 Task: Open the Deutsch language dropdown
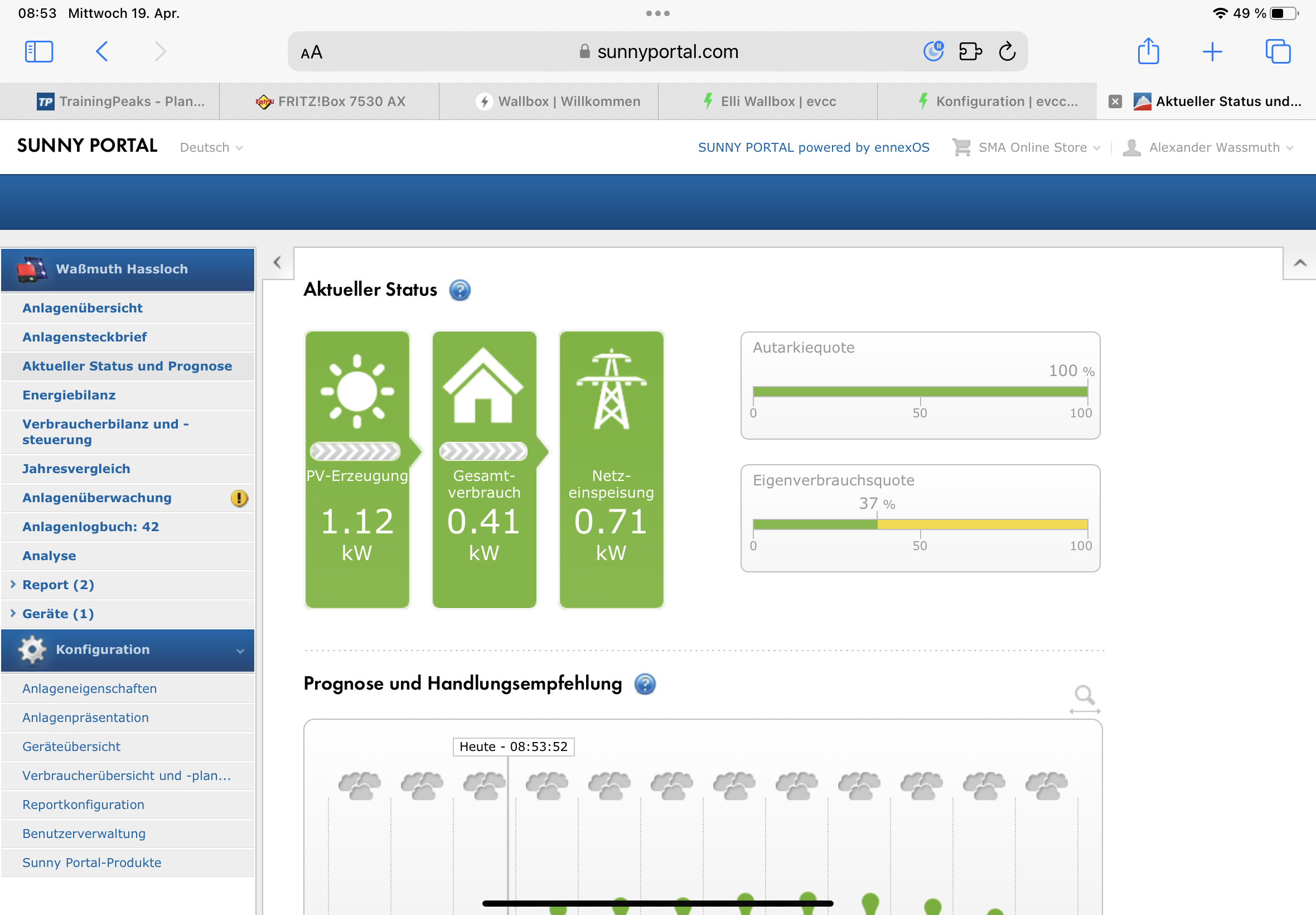tap(211, 148)
